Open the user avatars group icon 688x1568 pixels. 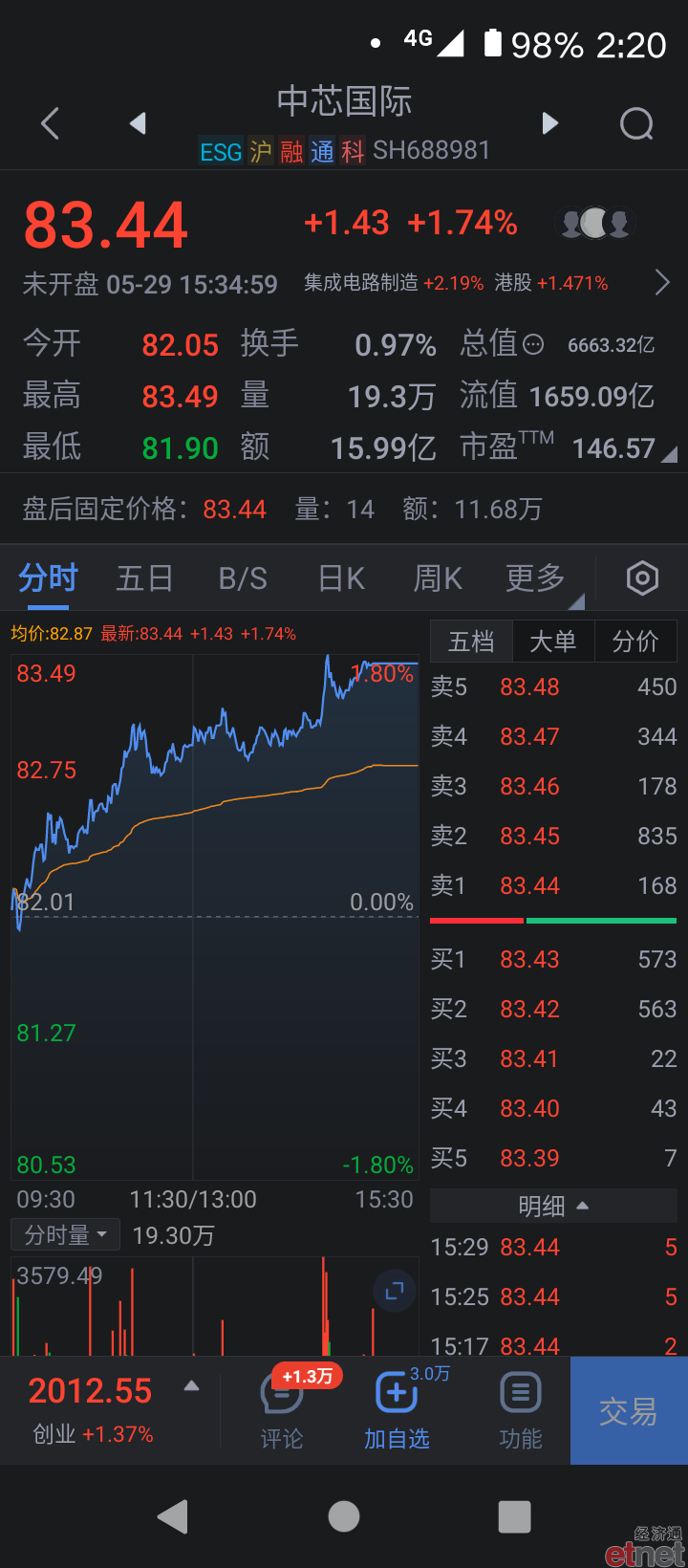[x=595, y=224]
